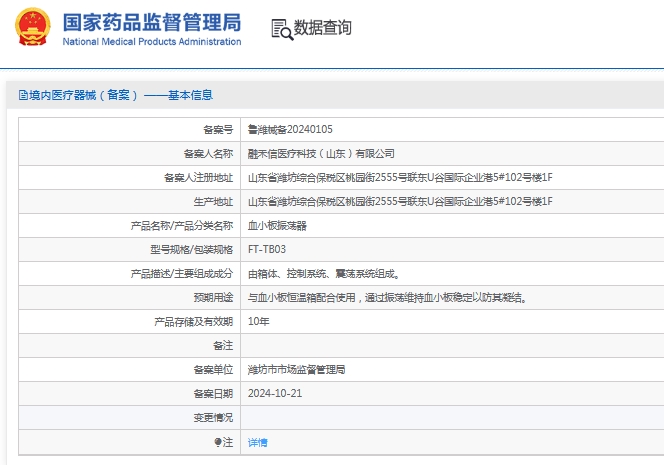The height and width of the screenshot is (465, 664).
Task: Click the 备案人注册地址 address value
Action: tap(400, 177)
